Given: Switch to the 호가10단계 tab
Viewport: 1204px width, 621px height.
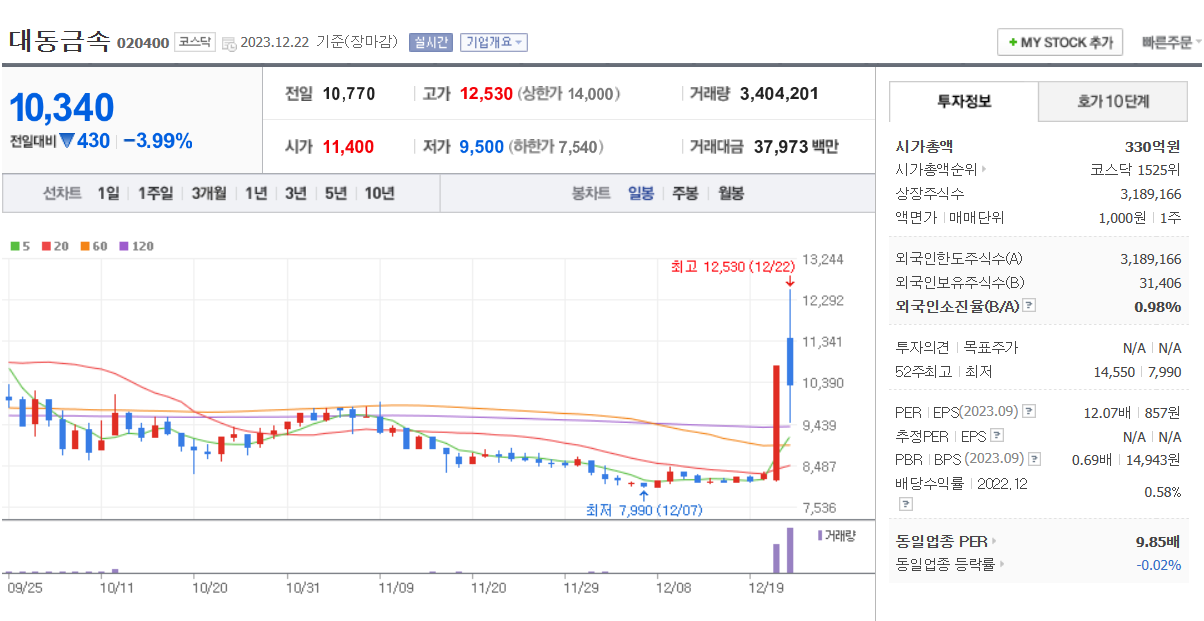Looking at the screenshot, I should [1113, 101].
